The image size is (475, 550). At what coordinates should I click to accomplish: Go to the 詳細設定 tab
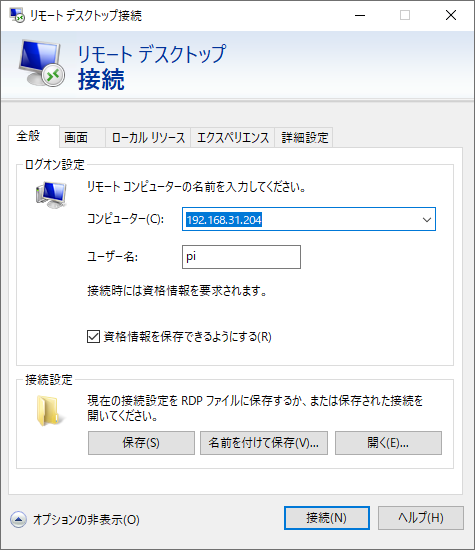click(x=304, y=138)
